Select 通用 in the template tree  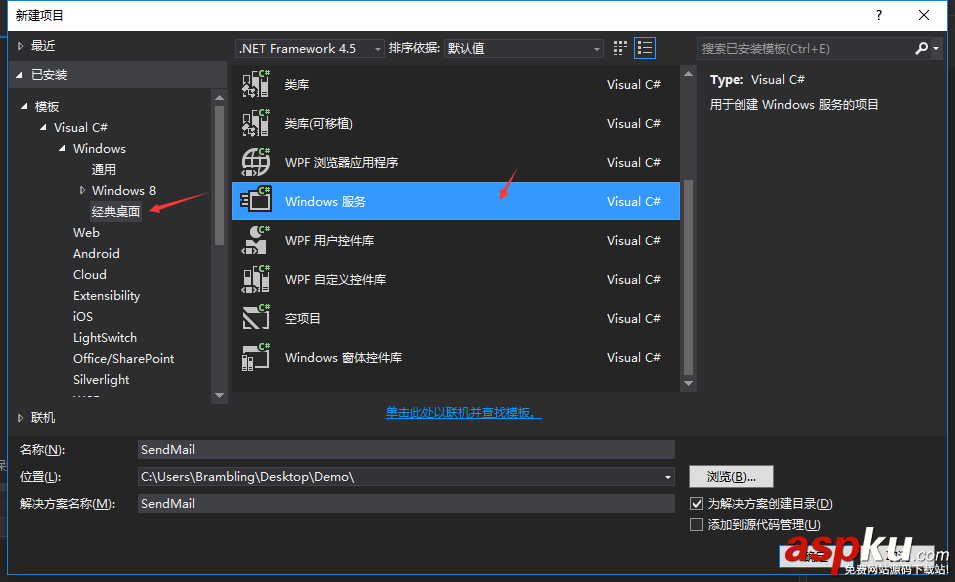(x=104, y=169)
